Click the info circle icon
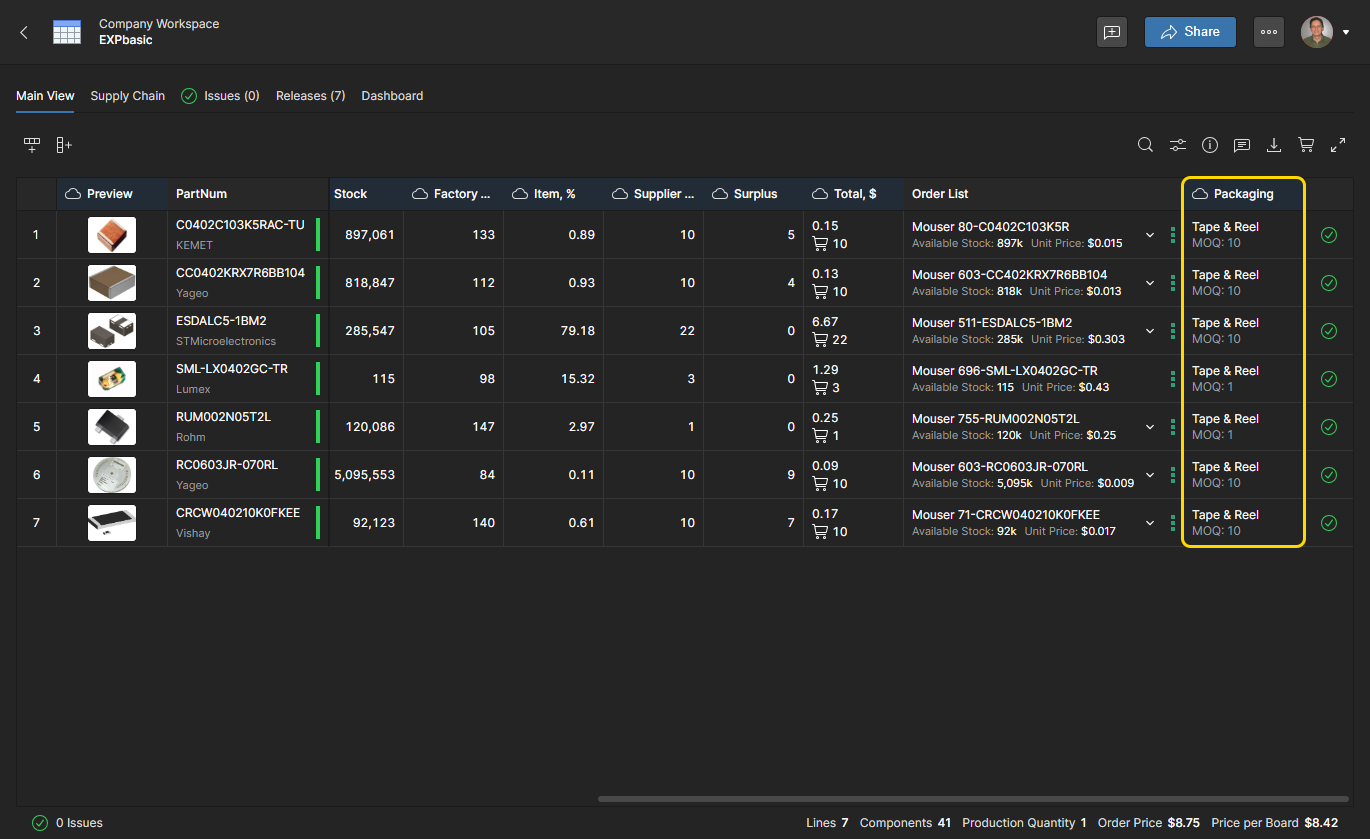The image size is (1370, 839). point(1210,145)
